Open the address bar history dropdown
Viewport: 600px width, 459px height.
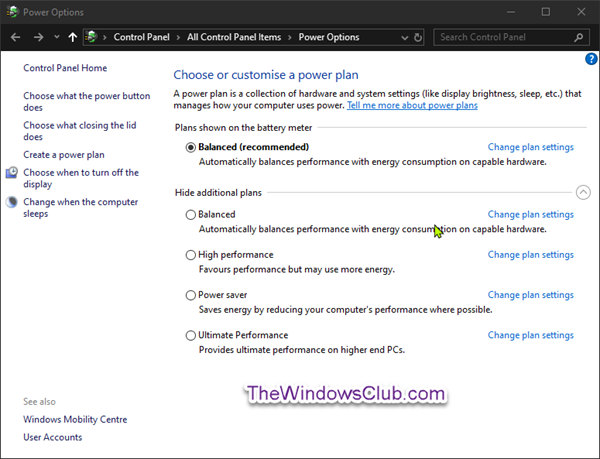pos(402,37)
